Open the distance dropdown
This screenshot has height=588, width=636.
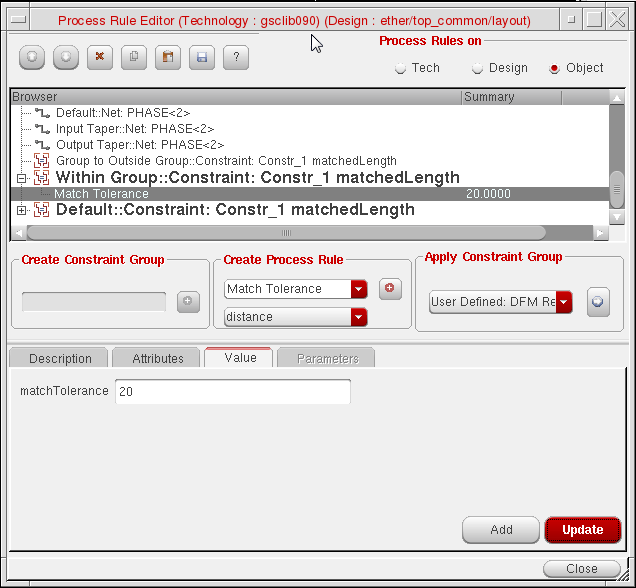[359, 317]
